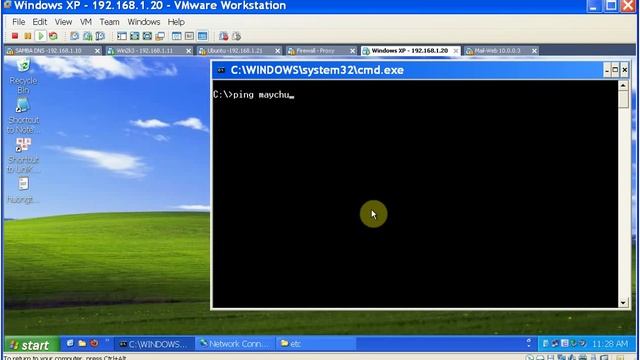640x360 pixels.
Task: Open the VM menu
Action: pos(86,22)
